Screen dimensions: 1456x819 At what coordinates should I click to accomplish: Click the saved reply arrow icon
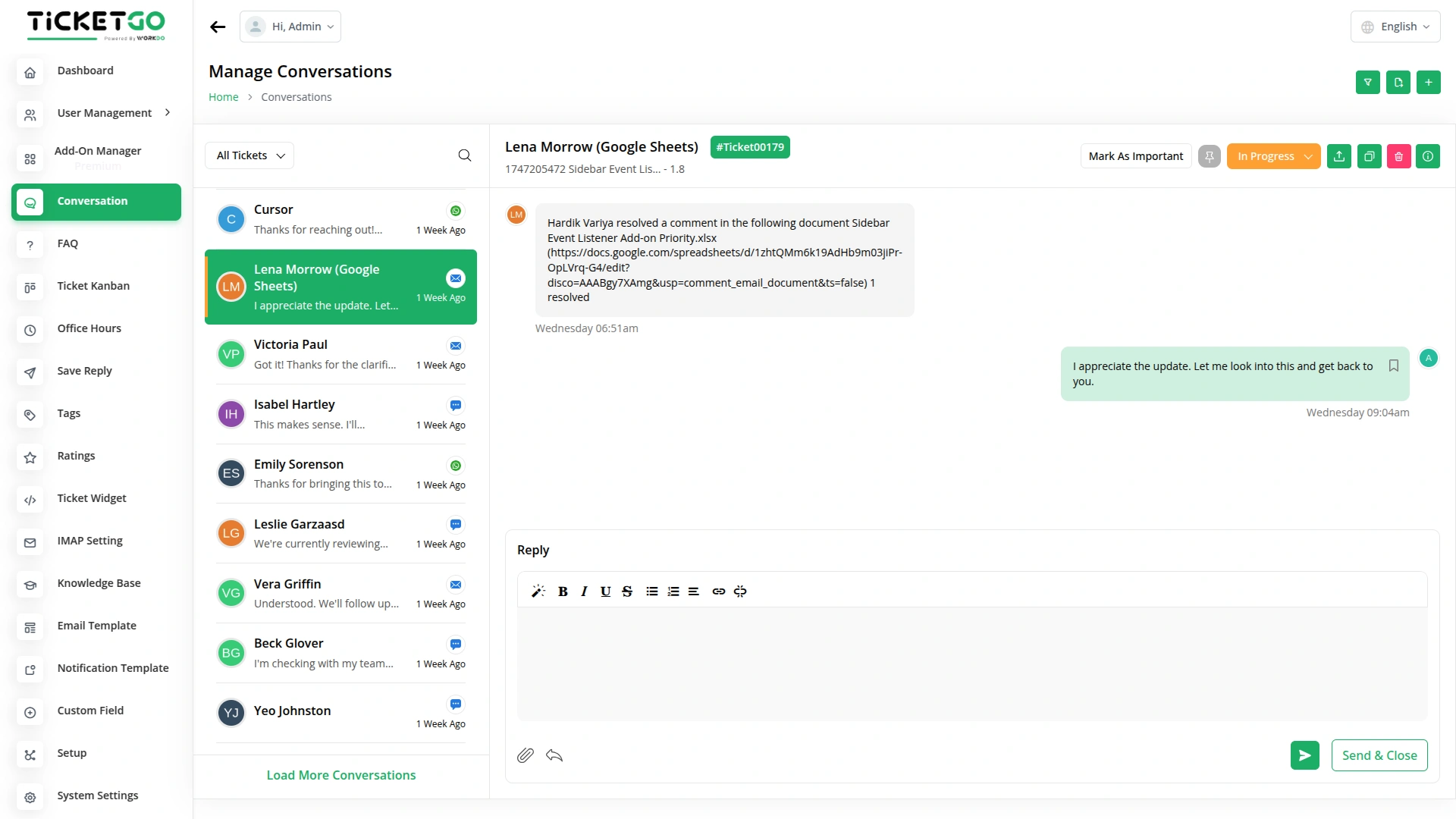point(554,755)
